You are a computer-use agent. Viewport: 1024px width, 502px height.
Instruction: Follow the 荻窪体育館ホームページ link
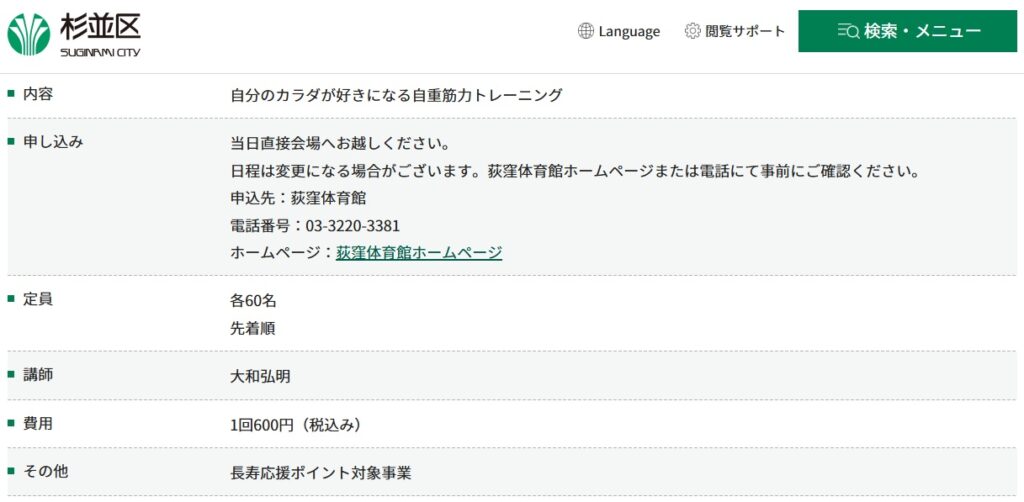pyautogui.click(x=419, y=253)
